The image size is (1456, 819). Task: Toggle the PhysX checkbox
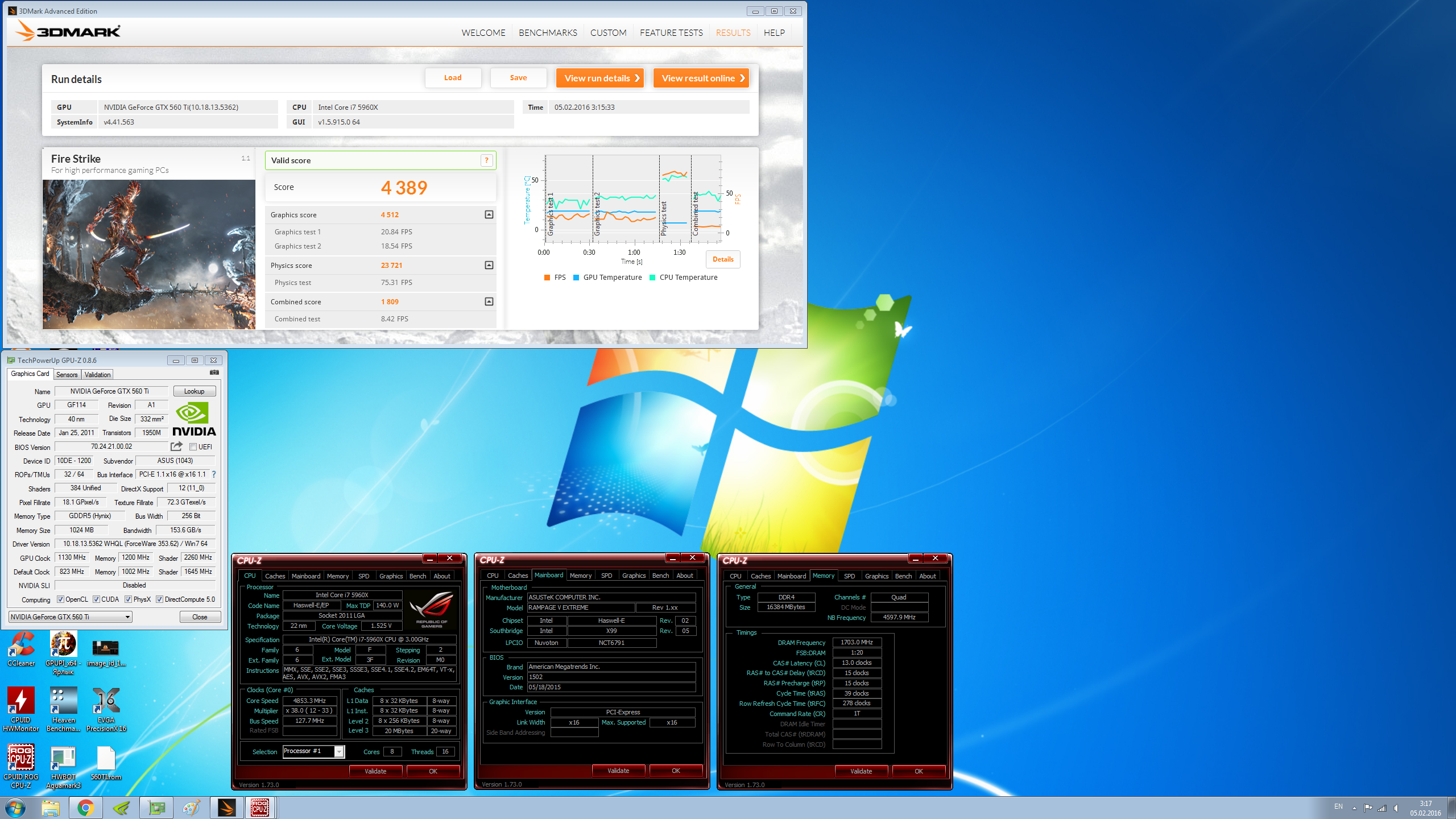[128, 599]
